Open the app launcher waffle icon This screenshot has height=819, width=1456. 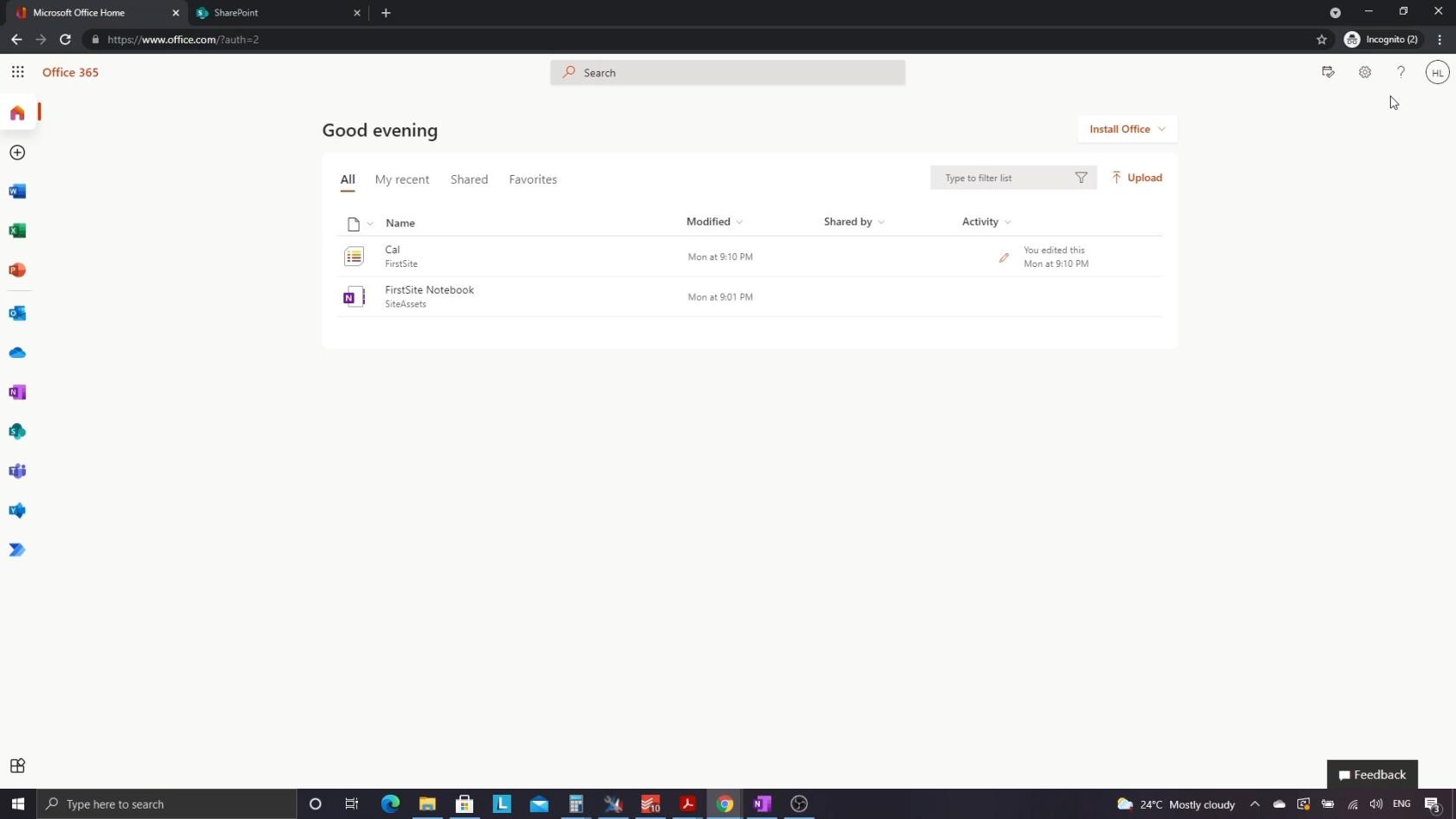(17, 72)
